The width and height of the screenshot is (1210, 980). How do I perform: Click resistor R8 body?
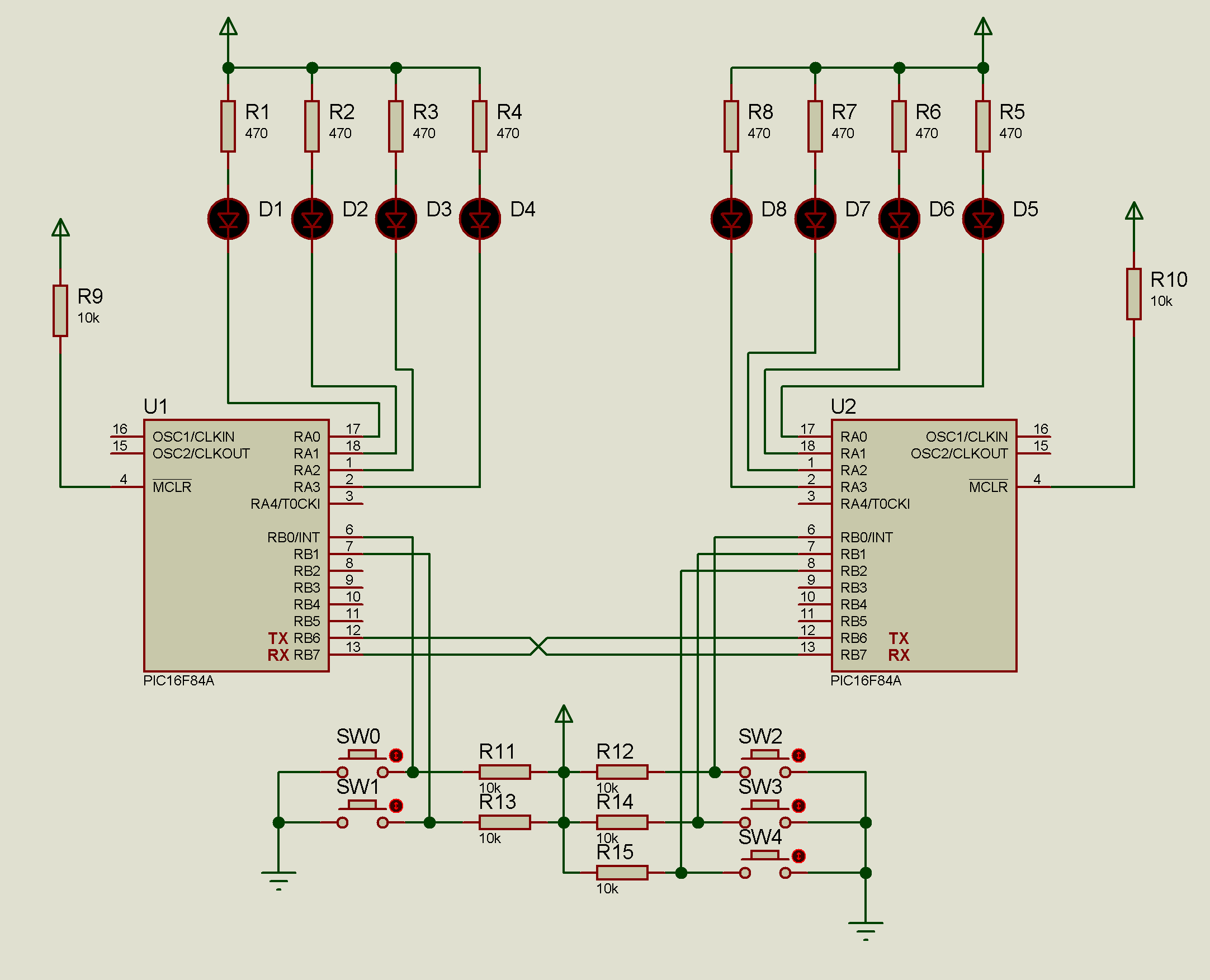click(731, 126)
